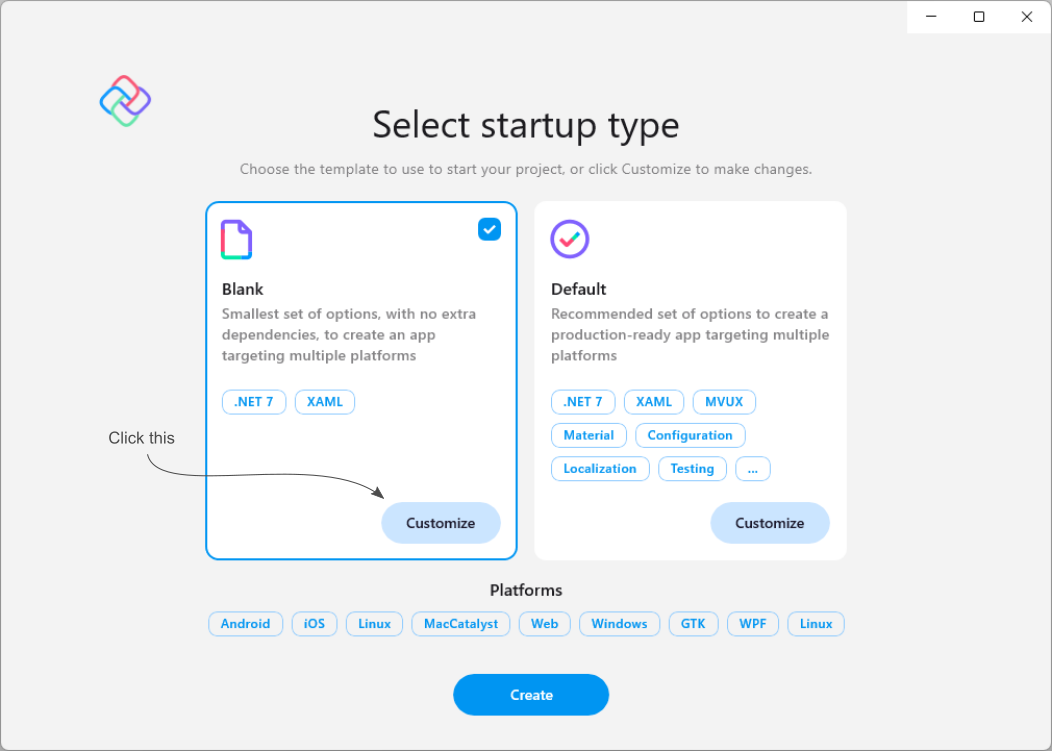The height and width of the screenshot is (751, 1052).
Task: Expand the '...' more tags chip
Action: pos(752,469)
